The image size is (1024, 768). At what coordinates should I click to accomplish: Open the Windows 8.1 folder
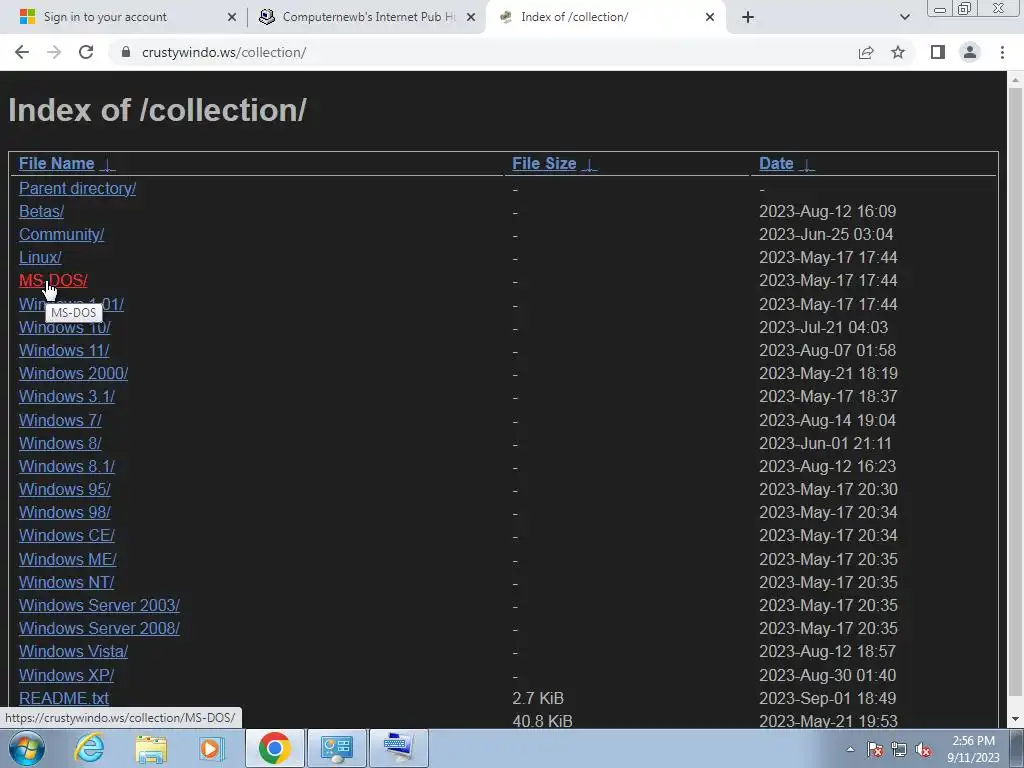pyautogui.click(x=67, y=466)
